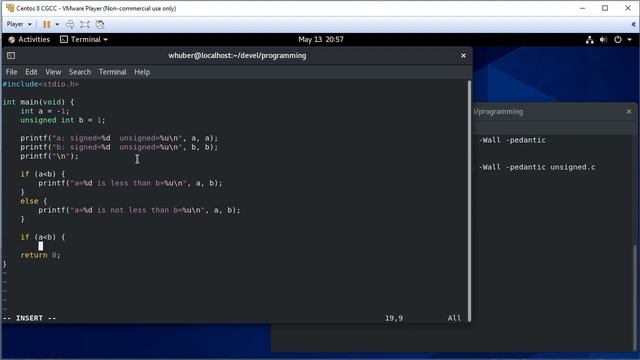640x360 pixels.
Task: Open the View menu in terminal
Action: 53,72
